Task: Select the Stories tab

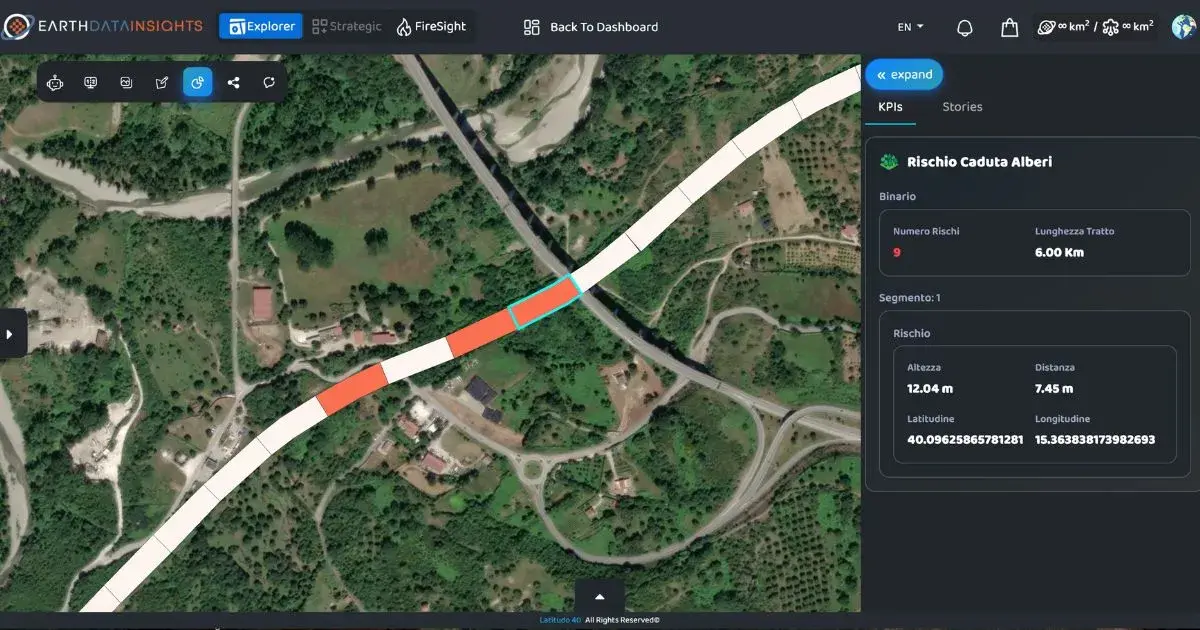Action: 962,107
